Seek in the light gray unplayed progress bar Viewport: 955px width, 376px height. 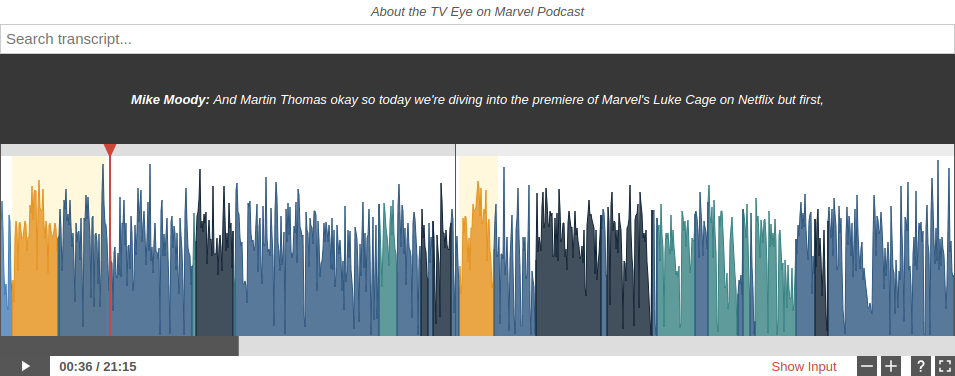click(x=597, y=346)
